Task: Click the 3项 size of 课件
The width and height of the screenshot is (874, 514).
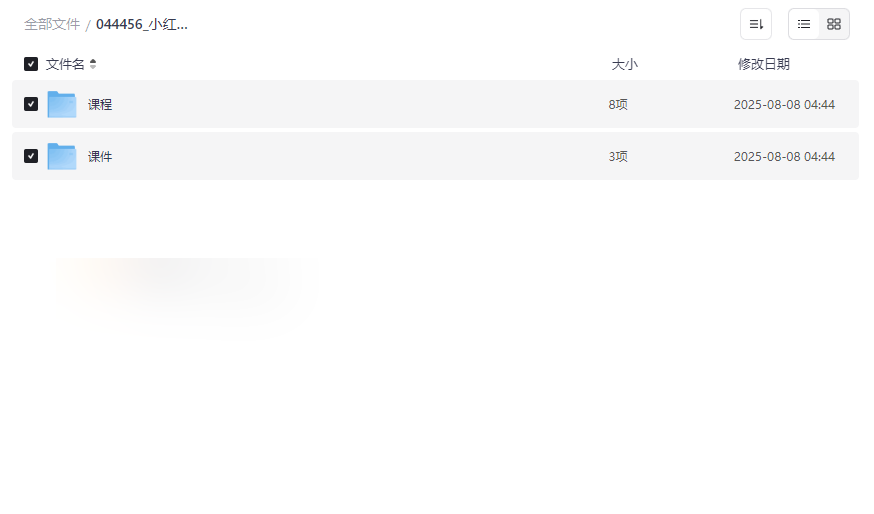Action: (618, 156)
